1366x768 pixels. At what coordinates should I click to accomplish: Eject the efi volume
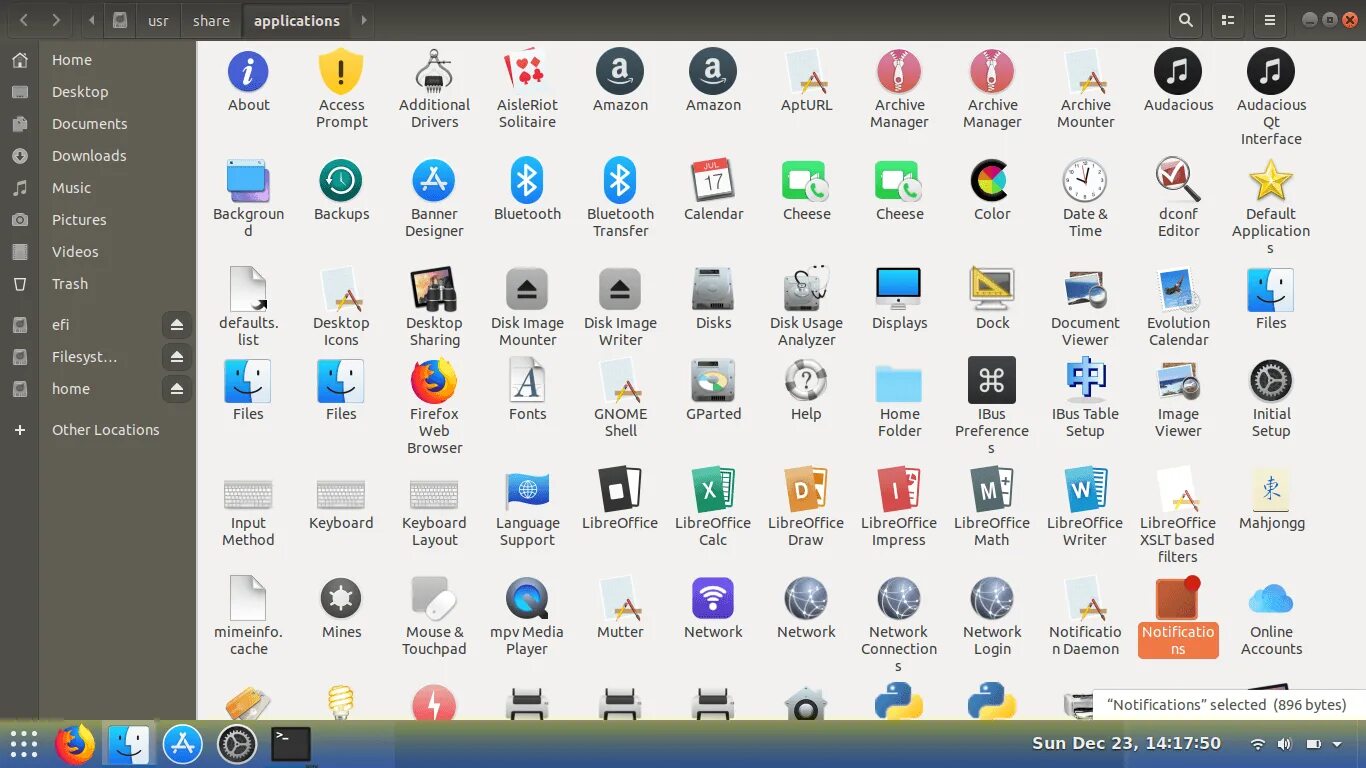(x=176, y=325)
